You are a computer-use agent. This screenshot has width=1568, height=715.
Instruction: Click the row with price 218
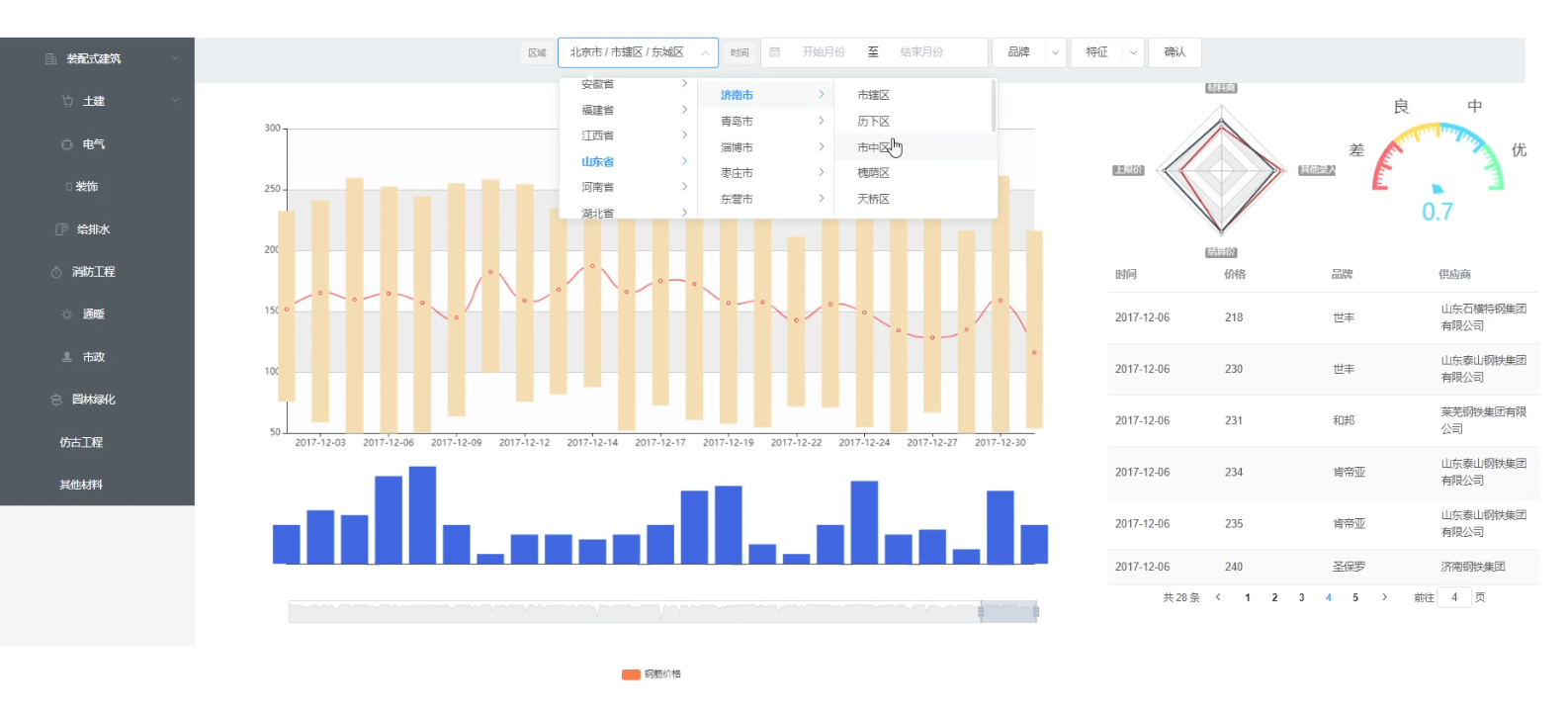(x=1323, y=317)
